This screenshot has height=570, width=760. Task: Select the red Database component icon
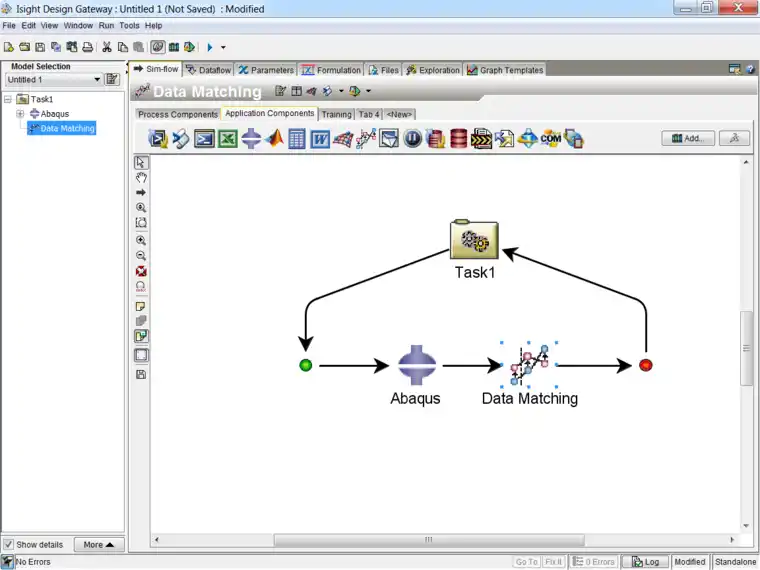tap(458, 139)
